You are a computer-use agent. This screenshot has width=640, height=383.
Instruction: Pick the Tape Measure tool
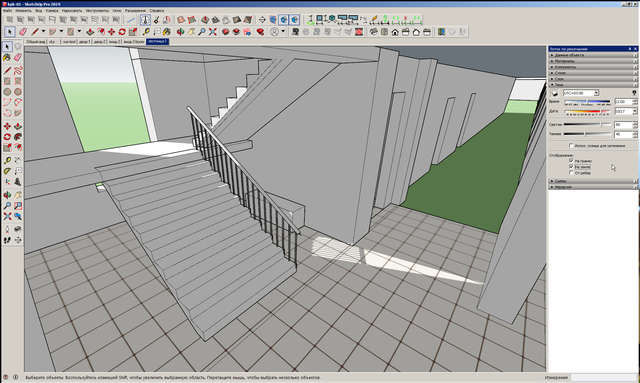click(x=146, y=32)
